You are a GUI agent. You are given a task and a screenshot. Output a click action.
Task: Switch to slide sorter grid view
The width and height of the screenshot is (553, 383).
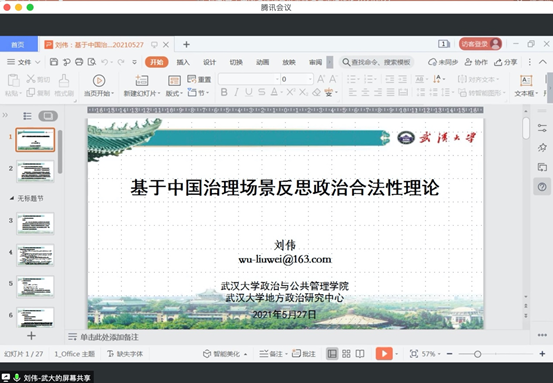(x=346, y=354)
